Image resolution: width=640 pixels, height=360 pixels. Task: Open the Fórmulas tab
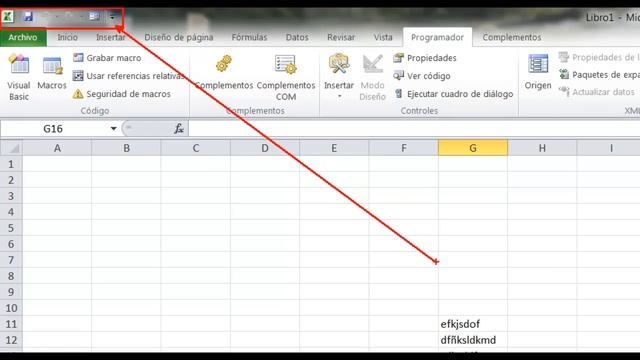click(249, 38)
